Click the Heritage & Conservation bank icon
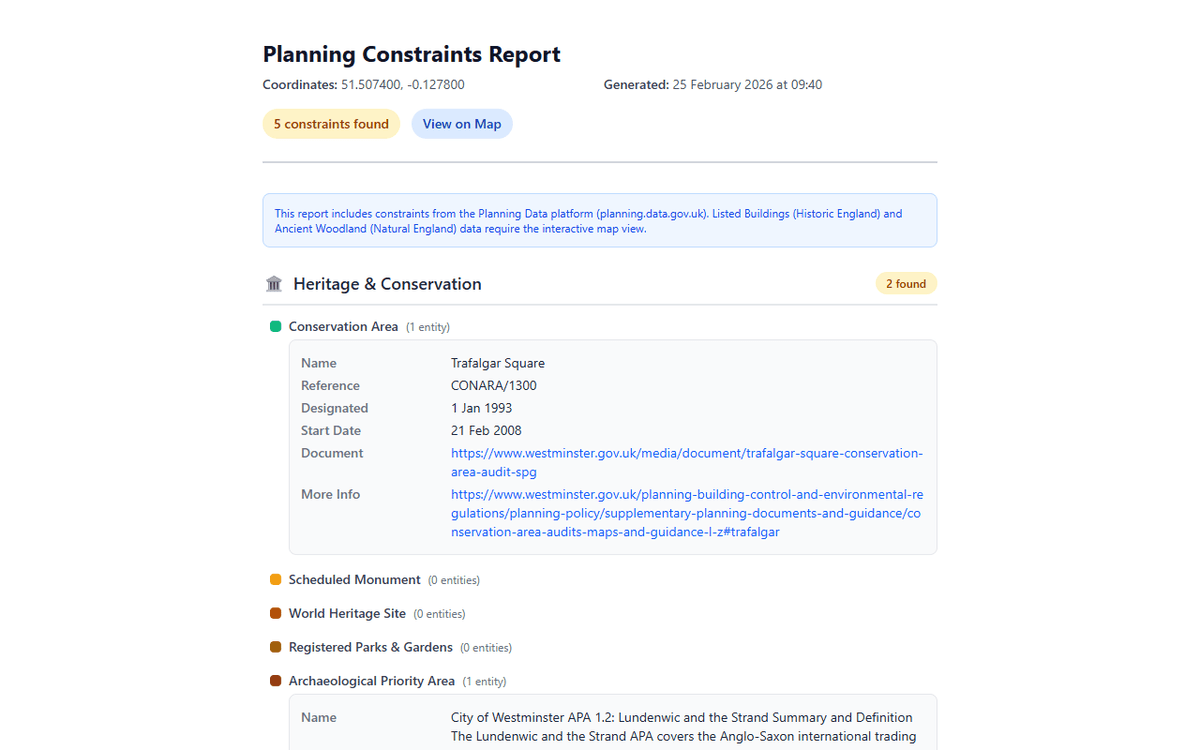The height and width of the screenshot is (750, 1200). (x=274, y=283)
